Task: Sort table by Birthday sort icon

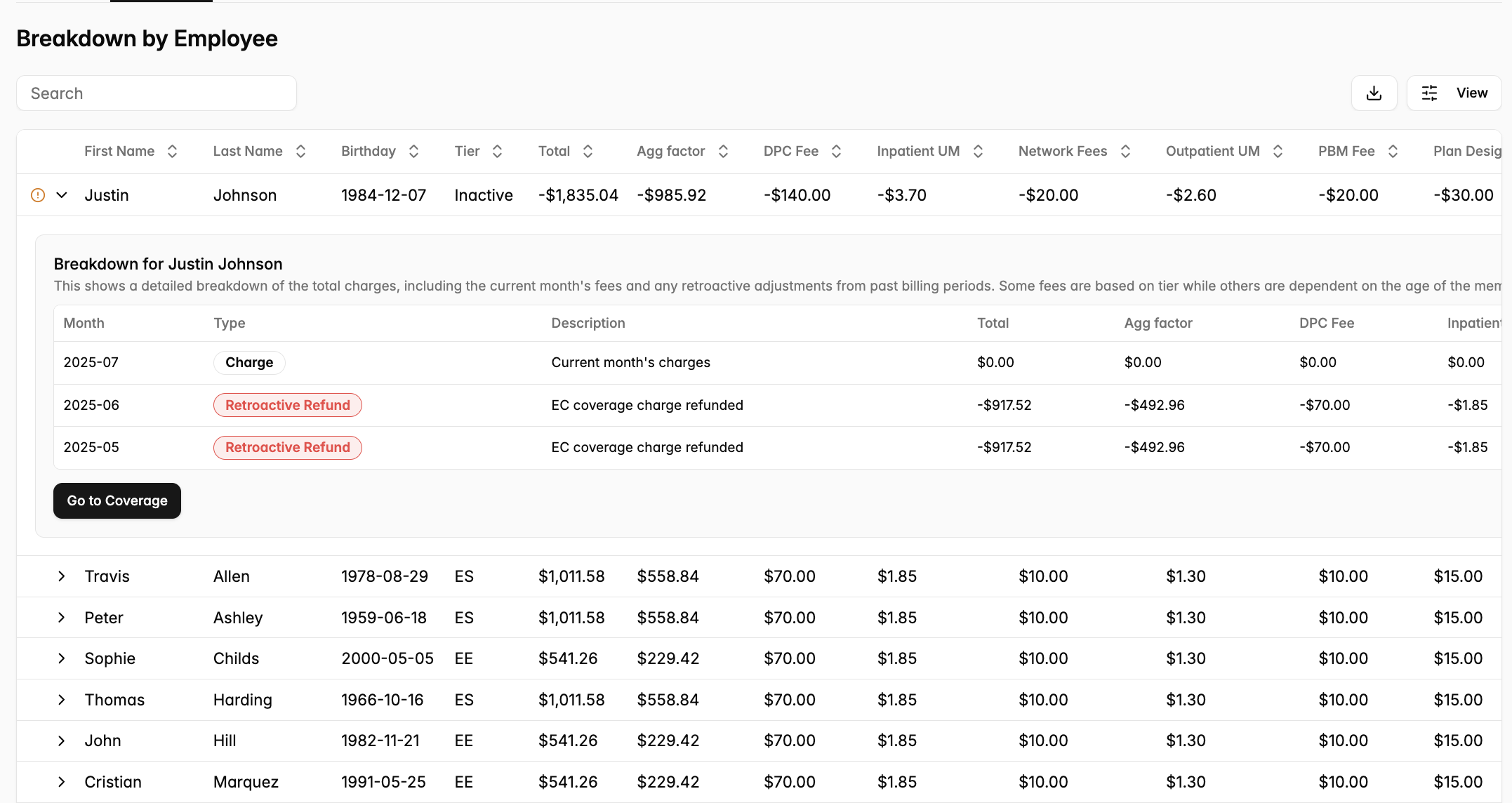Action: 413,152
